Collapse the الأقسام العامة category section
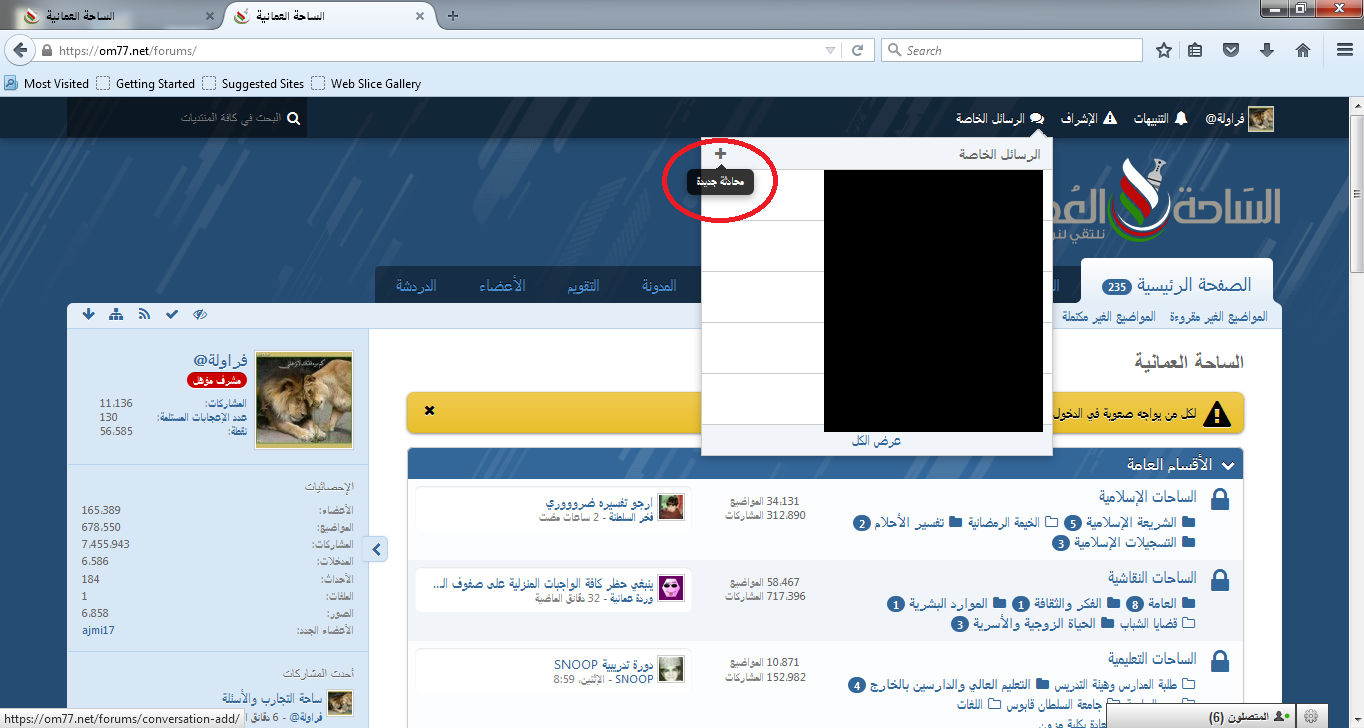 [x=1228, y=465]
